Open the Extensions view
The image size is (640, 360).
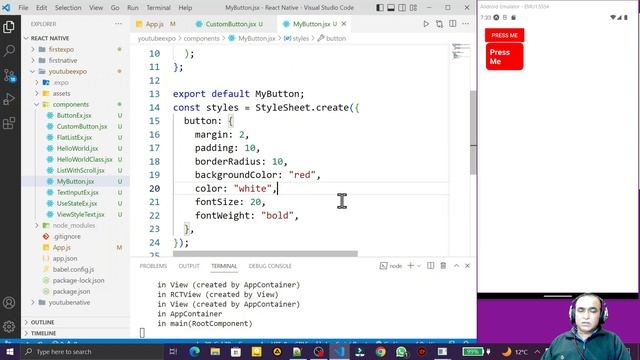pyautogui.click(x=9, y=123)
